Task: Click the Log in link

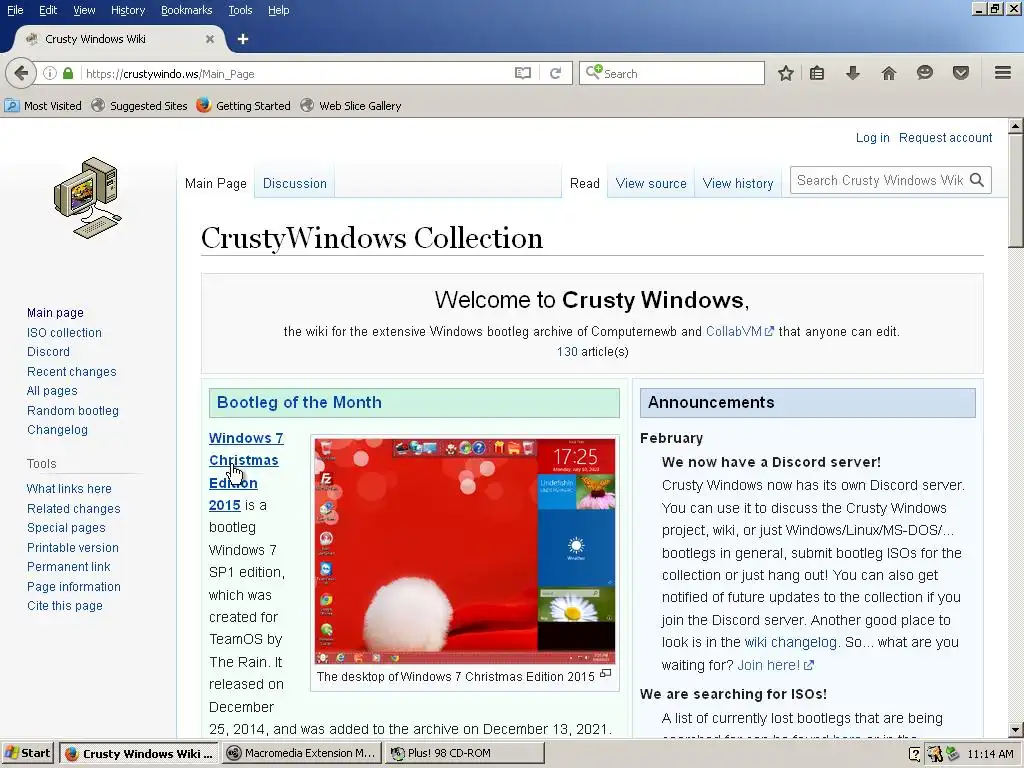Action: coord(872,138)
